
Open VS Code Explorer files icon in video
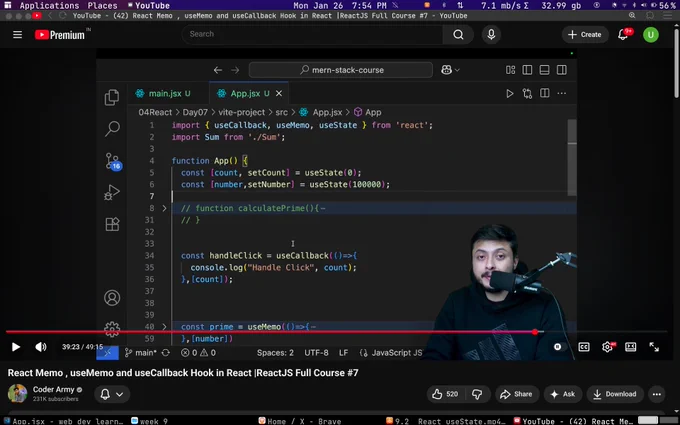point(112,98)
